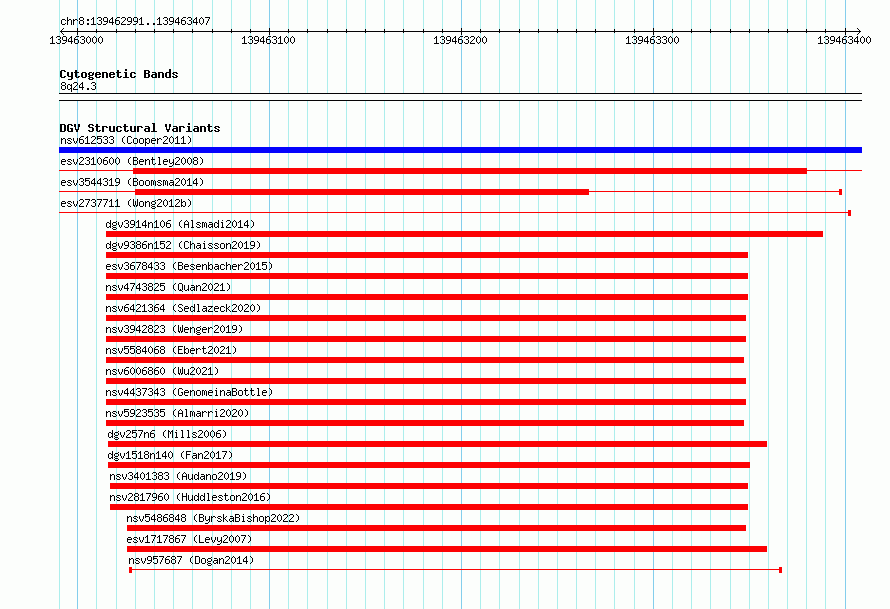890x609 pixels.
Task: Open nsv3942823 (Wenger2019) variant
Action: tap(174, 329)
